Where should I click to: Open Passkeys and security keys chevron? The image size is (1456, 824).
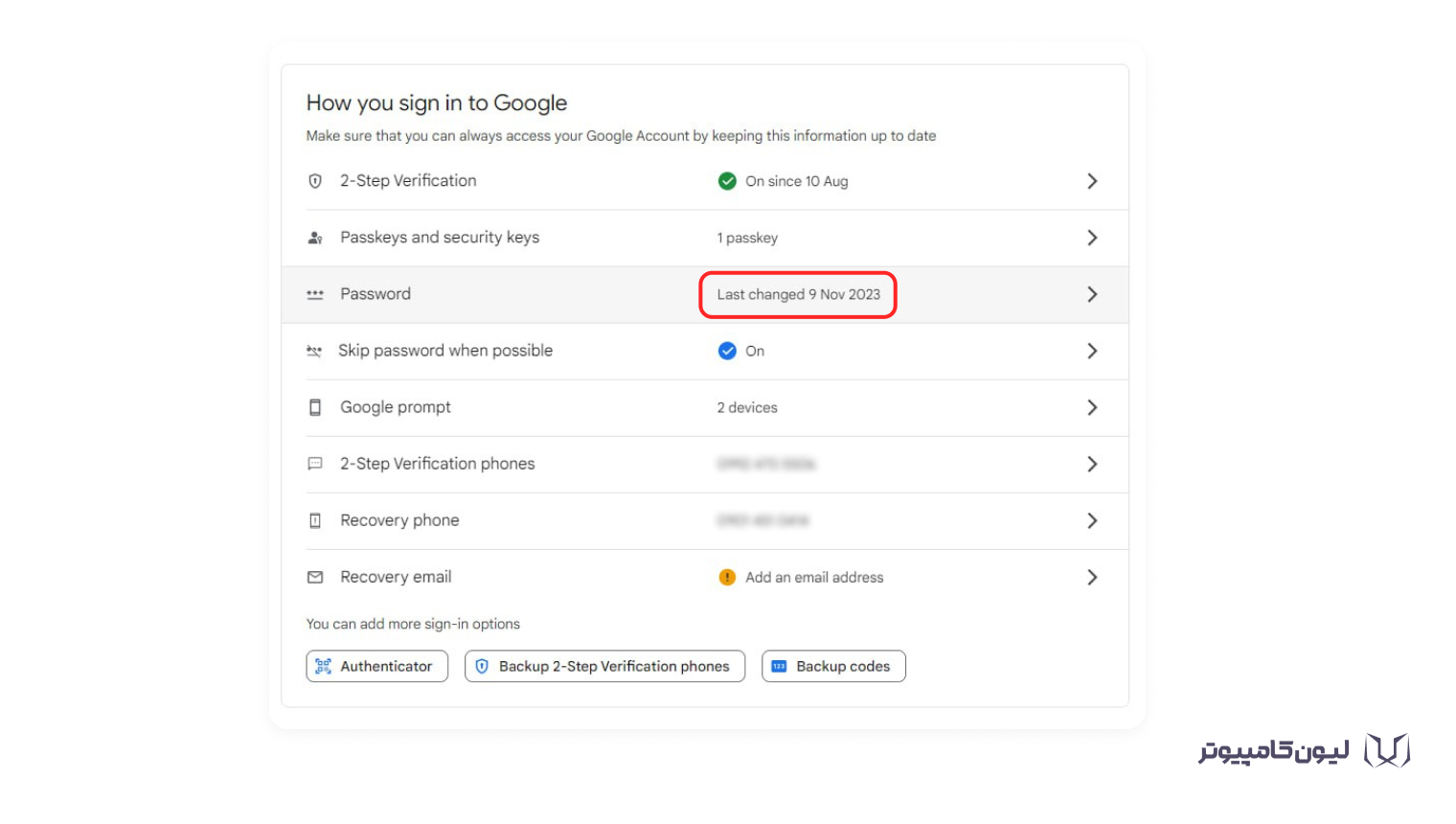(x=1092, y=238)
